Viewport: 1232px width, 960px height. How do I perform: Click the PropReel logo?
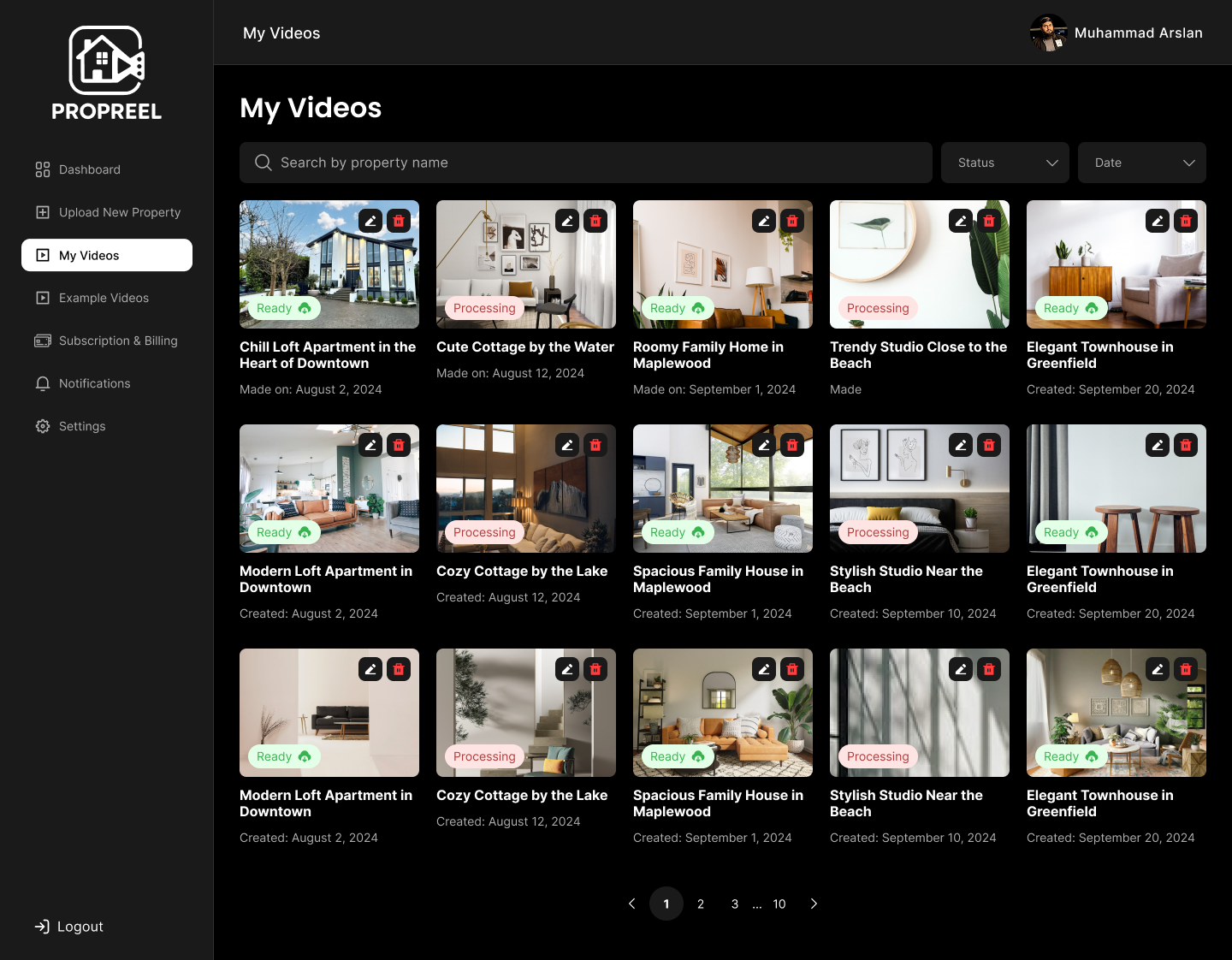tap(107, 74)
